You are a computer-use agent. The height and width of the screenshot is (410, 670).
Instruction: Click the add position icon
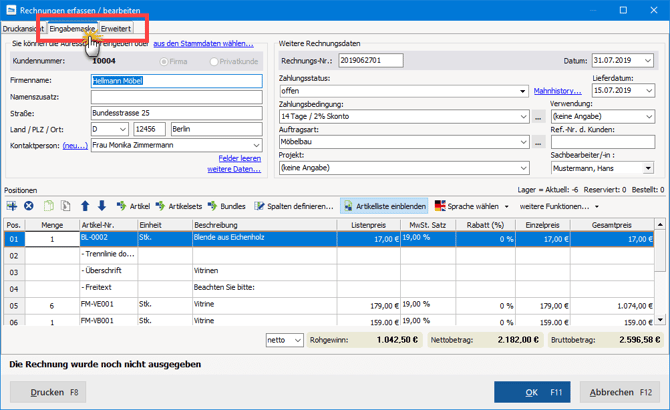point(11,206)
